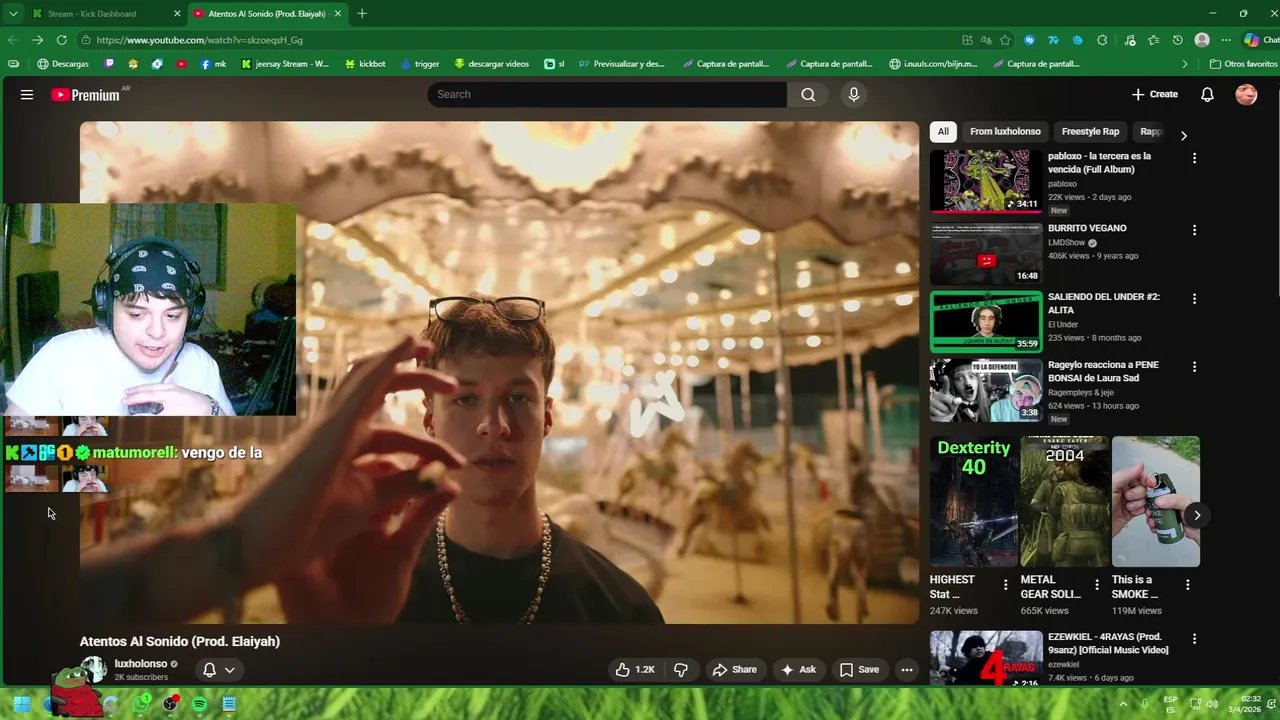Select the Freestyle Rap chip
The height and width of the screenshot is (720, 1280).
coord(1090,131)
